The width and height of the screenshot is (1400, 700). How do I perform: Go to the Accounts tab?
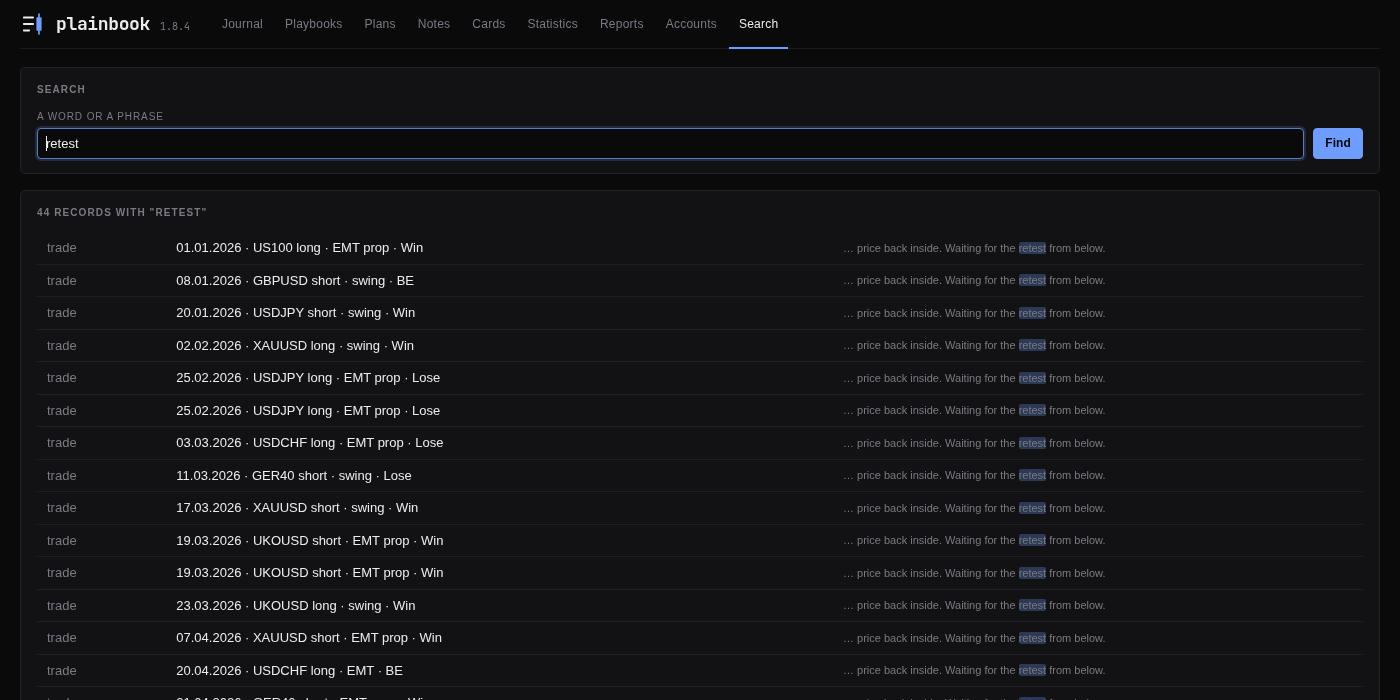[691, 24]
